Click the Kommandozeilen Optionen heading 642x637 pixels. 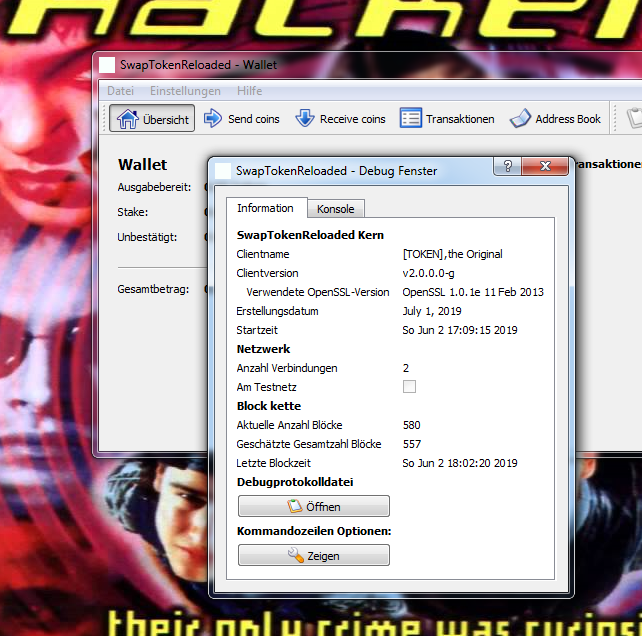314,531
